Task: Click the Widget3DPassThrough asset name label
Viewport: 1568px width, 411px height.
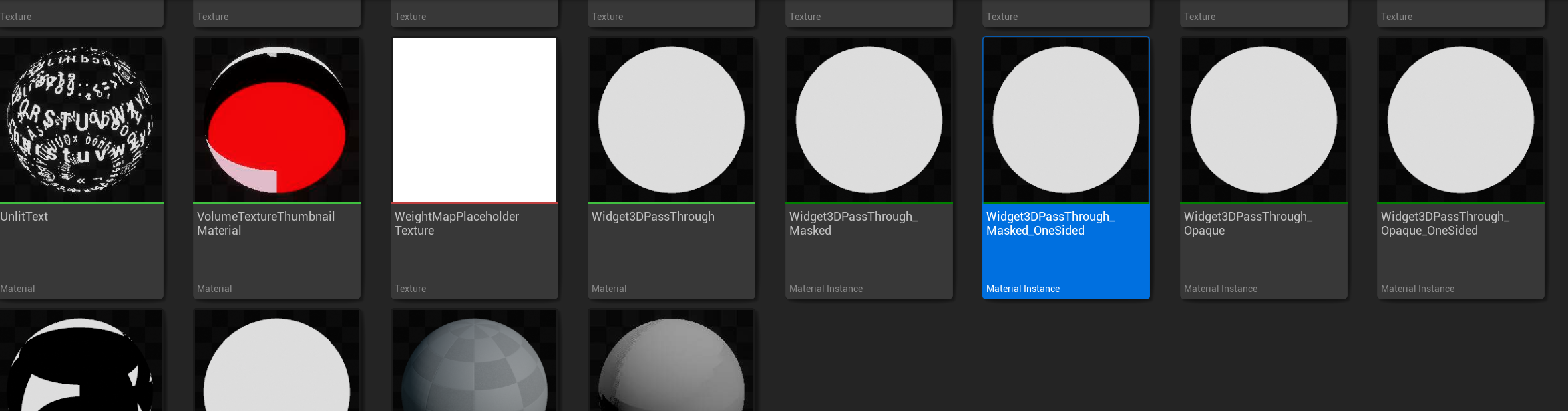Action: pos(653,217)
